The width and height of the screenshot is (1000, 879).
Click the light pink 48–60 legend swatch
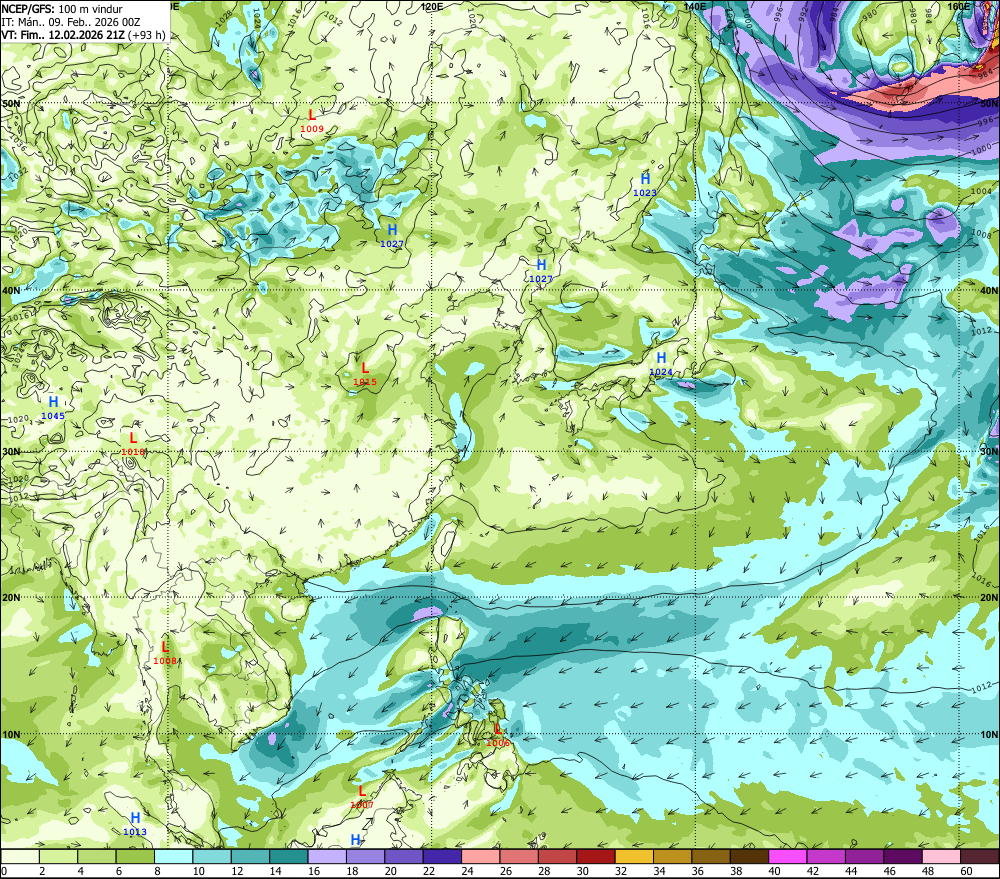coord(941,856)
